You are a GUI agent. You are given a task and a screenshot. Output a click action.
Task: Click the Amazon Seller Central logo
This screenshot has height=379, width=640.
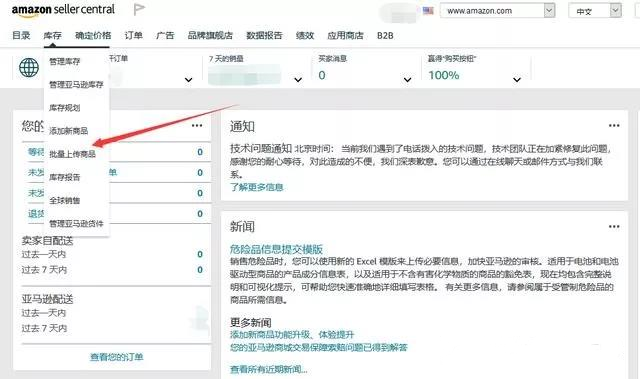(63, 10)
